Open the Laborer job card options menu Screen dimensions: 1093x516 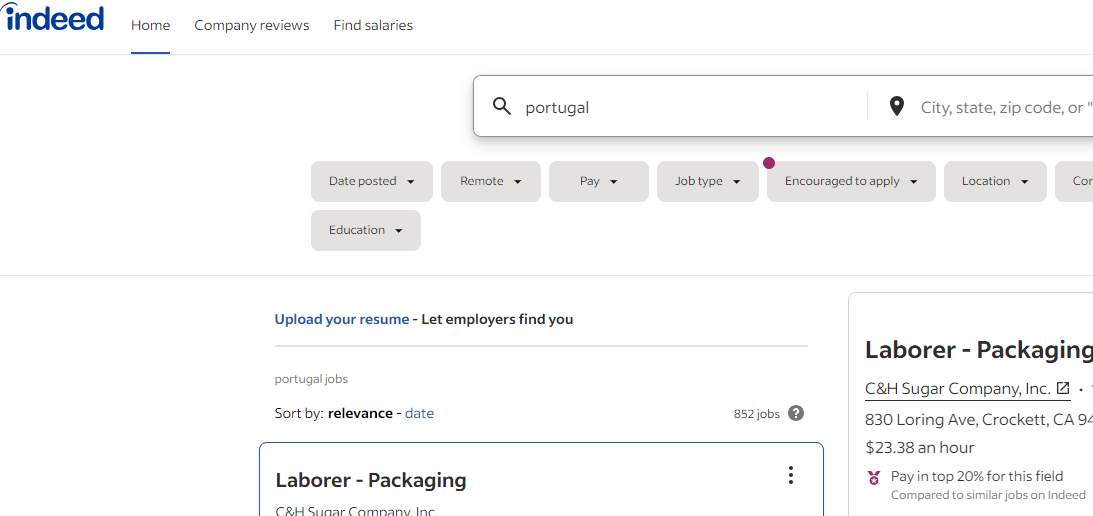coord(791,475)
